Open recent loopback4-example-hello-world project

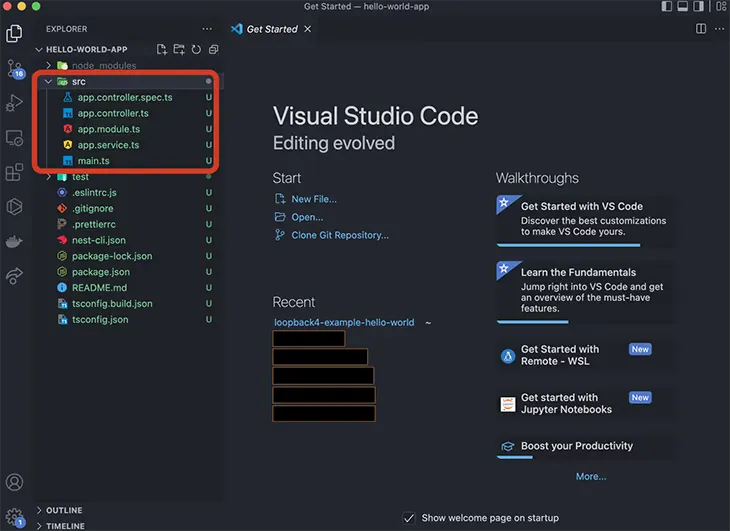click(x=344, y=323)
